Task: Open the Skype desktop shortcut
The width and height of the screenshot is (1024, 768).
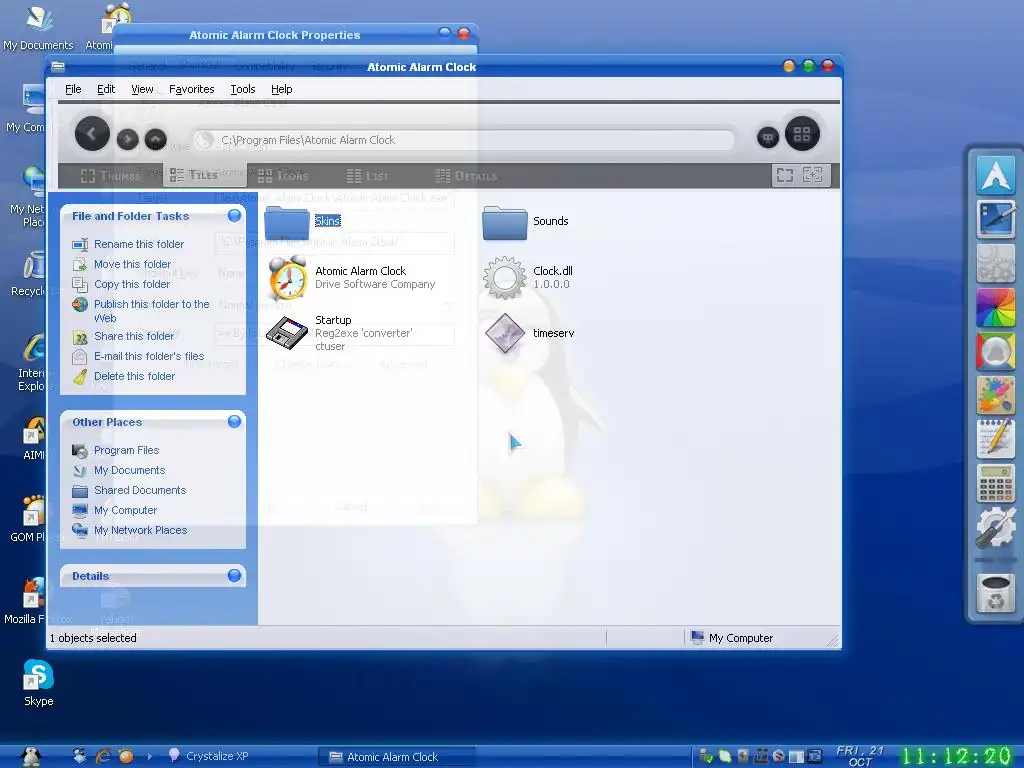Action: pos(38,683)
